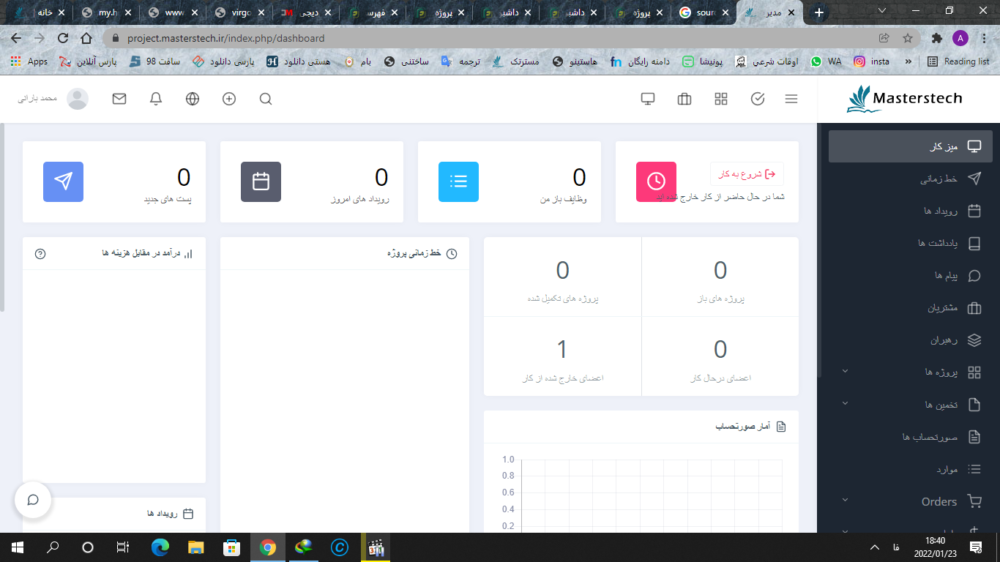Screen dimensions: 1000x562
Task: Select خط زمانی in the sidebar
Action: pyautogui.click(x=938, y=179)
